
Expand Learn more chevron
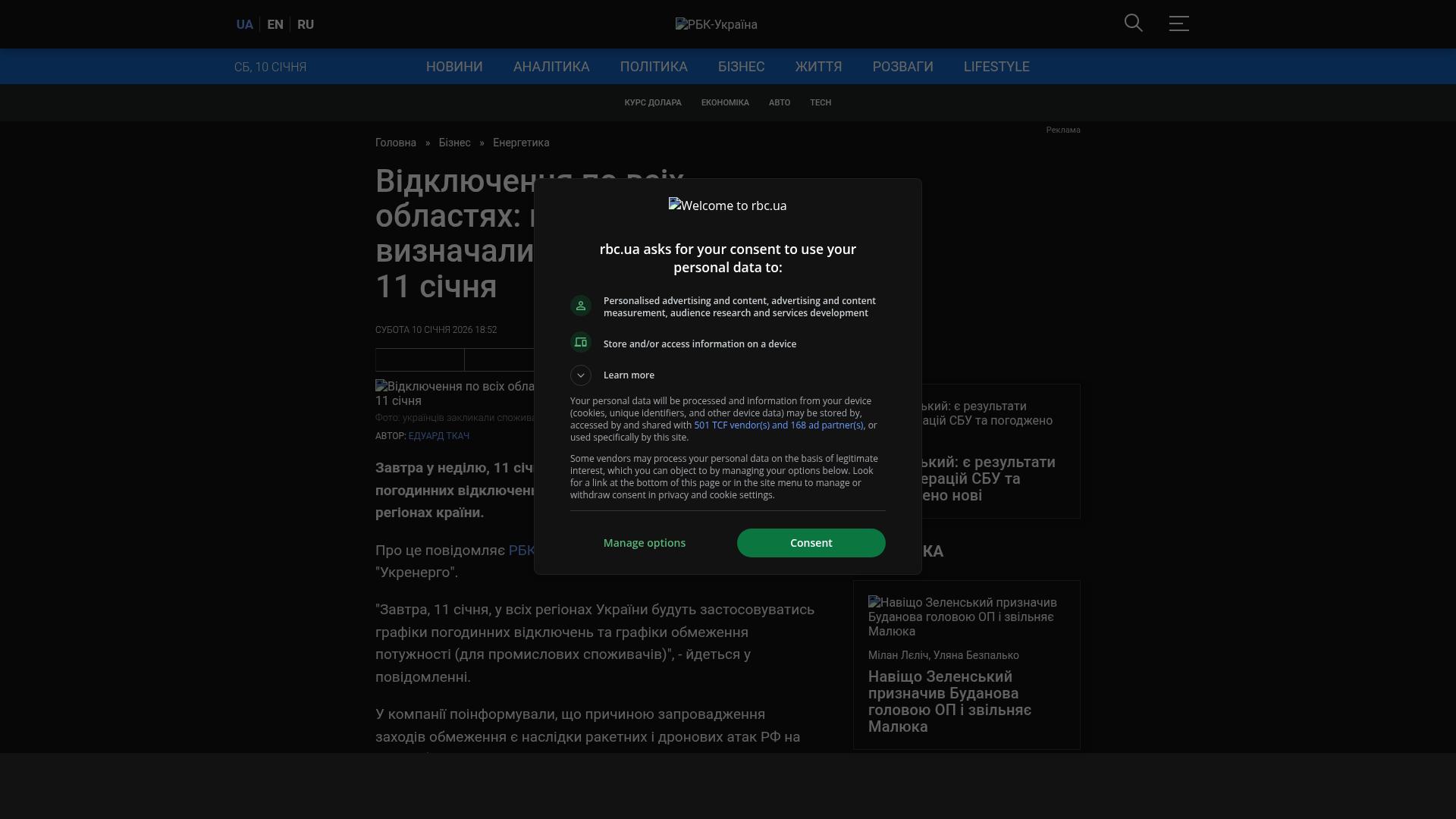point(581,375)
